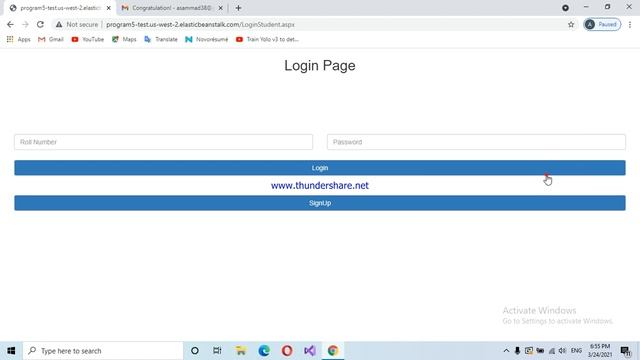This screenshot has width=640, height=360.
Task: Open the Apps bookmark shortcut
Action: [x=19, y=39]
